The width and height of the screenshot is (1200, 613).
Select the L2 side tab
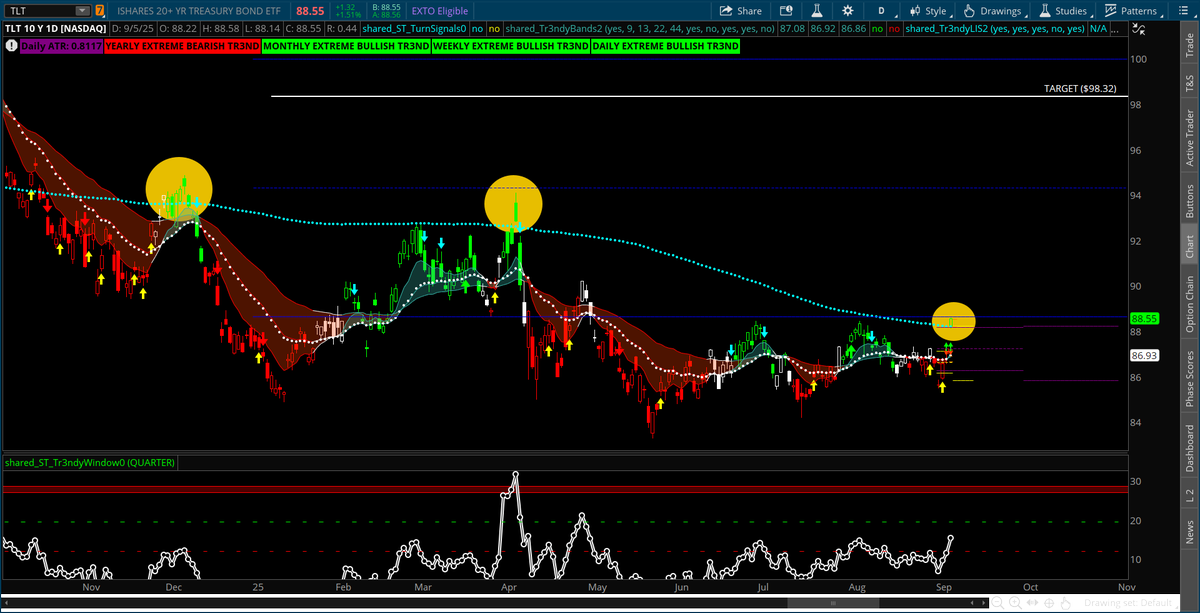pos(1189,496)
